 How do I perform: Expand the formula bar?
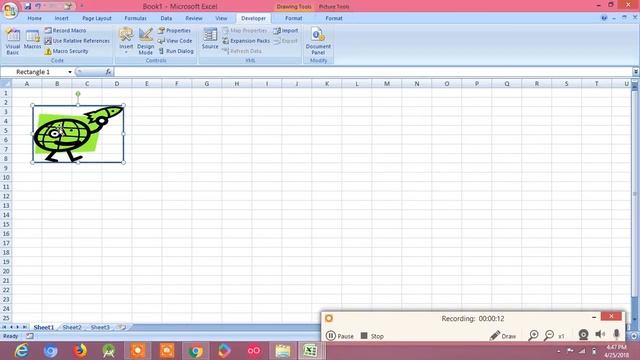636,72
